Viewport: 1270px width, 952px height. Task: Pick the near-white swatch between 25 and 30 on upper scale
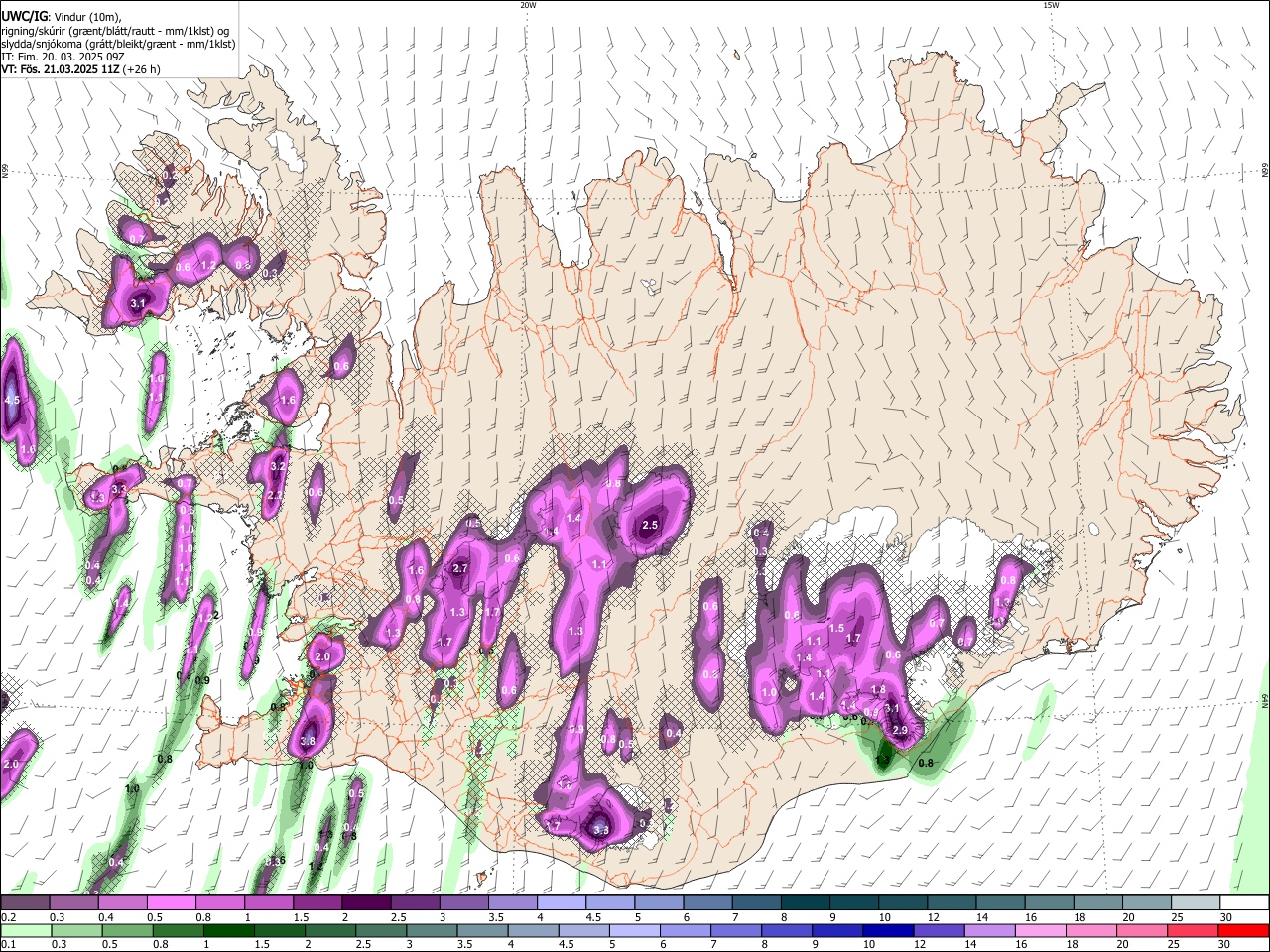point(1194,903)
